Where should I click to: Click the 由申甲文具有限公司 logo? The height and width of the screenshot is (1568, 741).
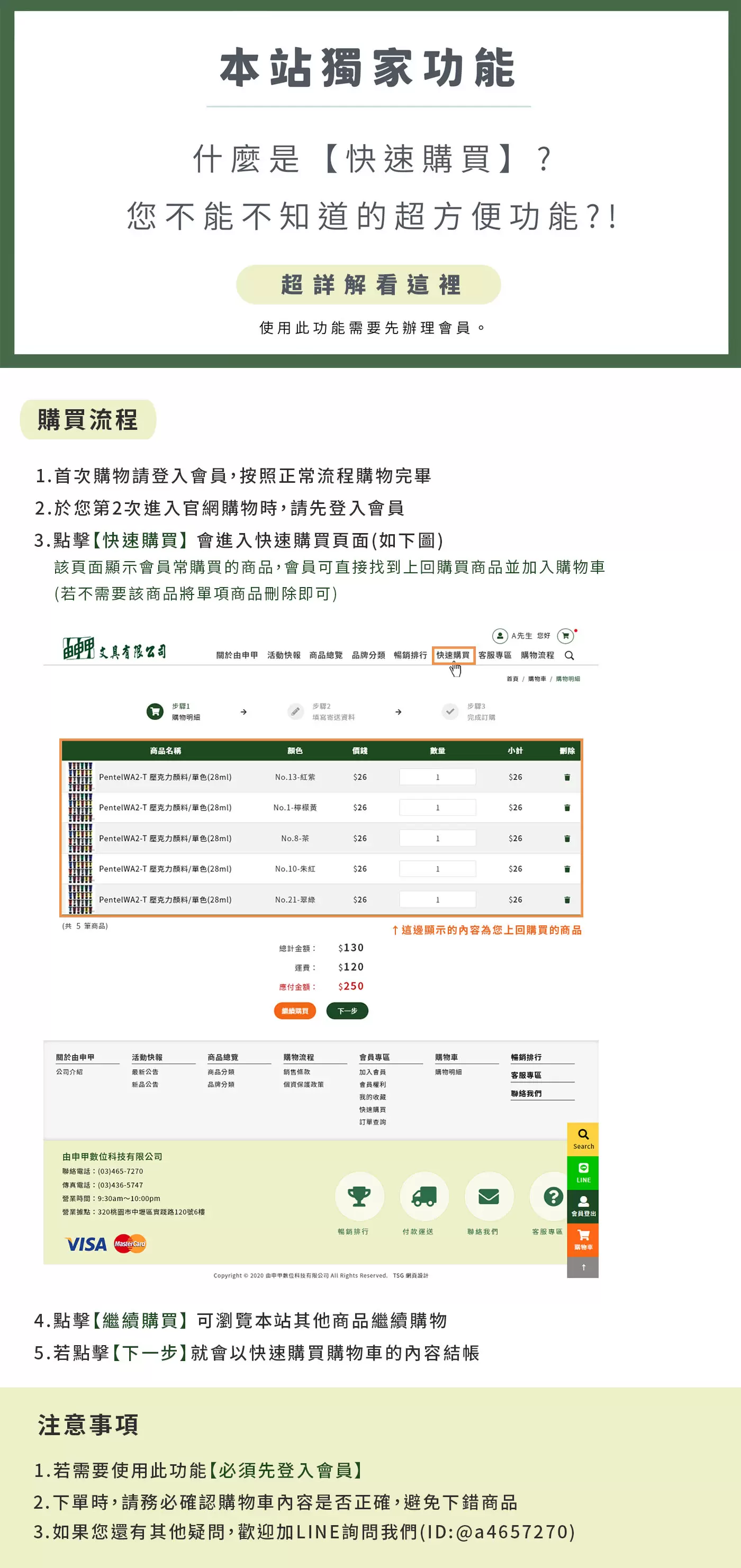click(x=114, y=649)
